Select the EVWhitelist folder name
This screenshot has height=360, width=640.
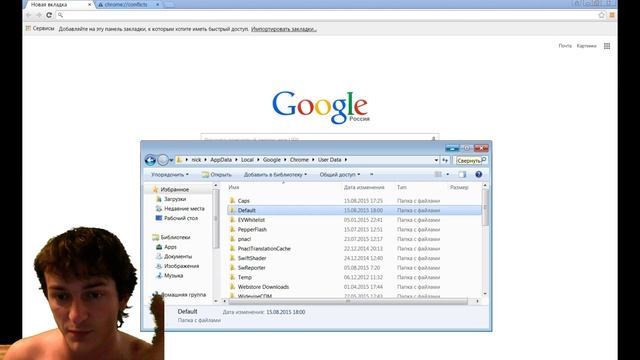pyautogui.click(x=251, y=220)
